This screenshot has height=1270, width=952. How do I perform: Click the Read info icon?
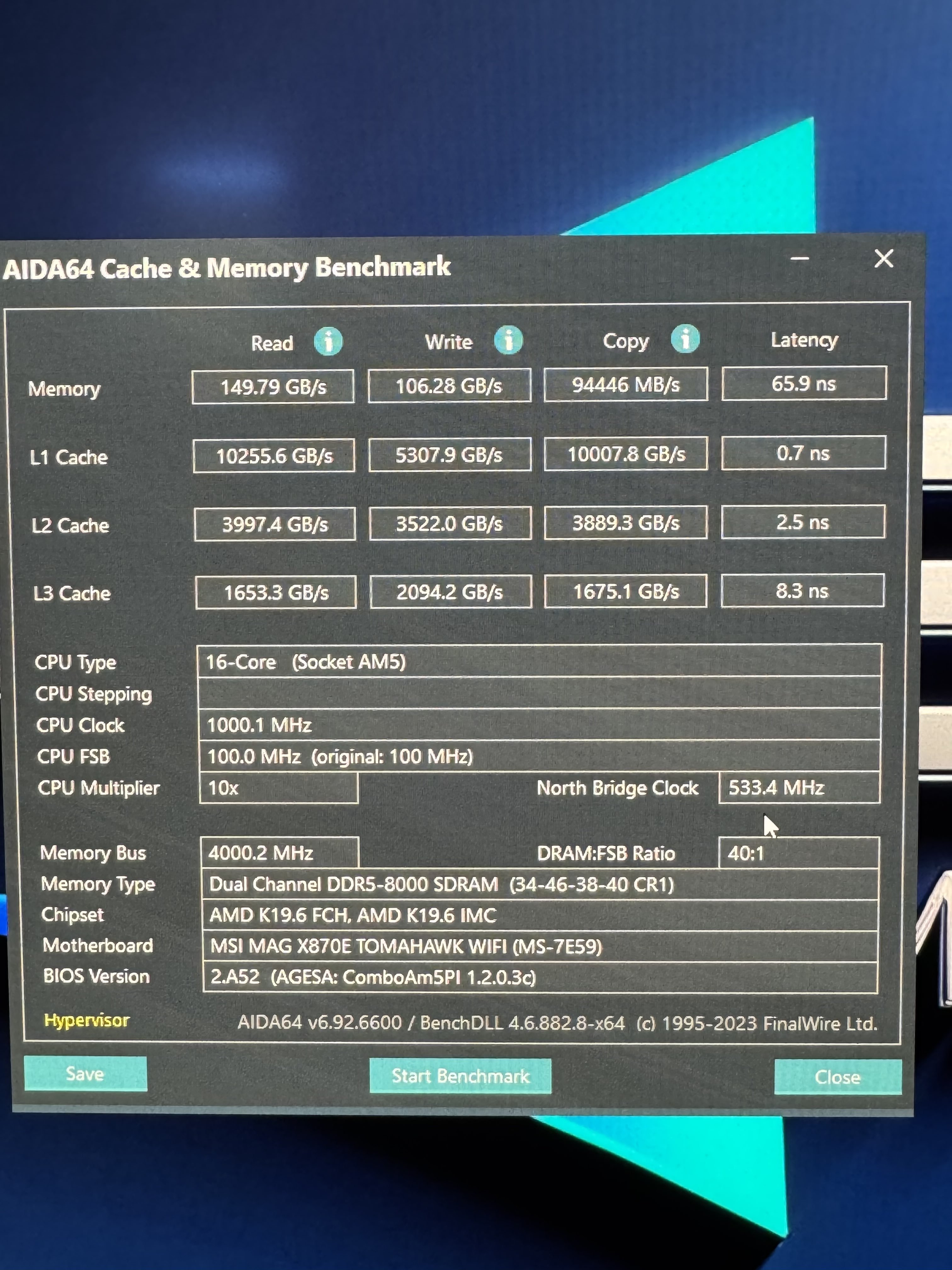tap(328, 342)
